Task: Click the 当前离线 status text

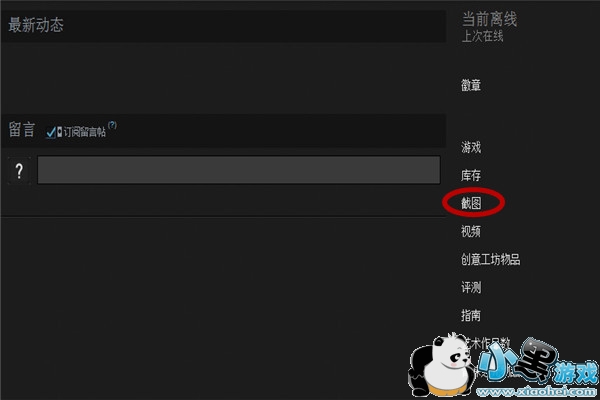Action: 489,19
